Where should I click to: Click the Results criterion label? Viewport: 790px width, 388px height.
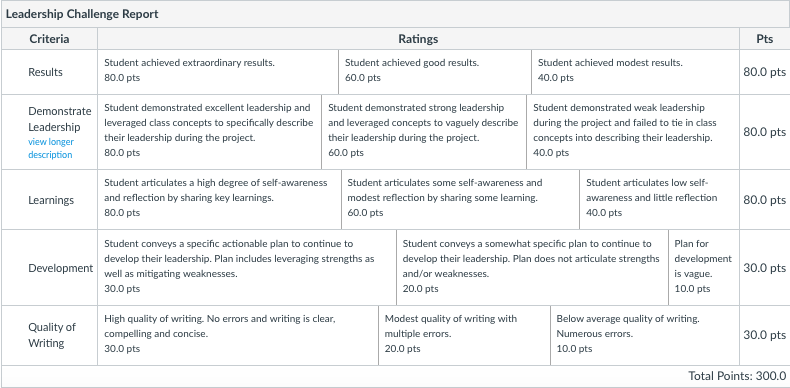coord(45,72)
